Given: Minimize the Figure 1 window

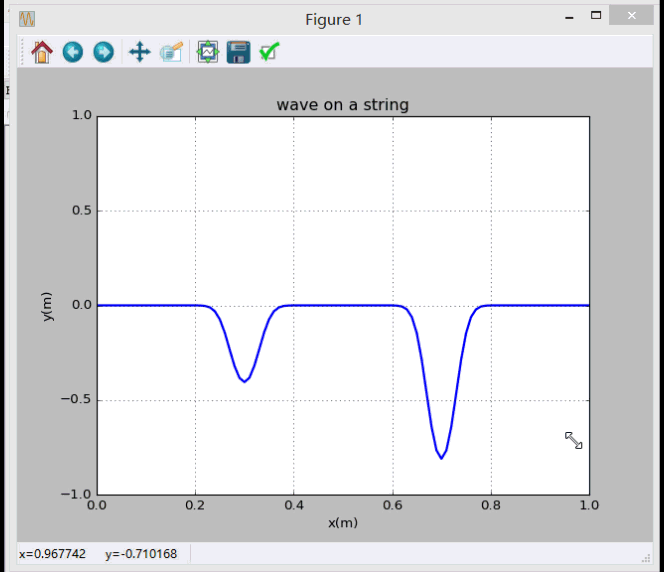Looking at the screenshot, I should [569, 17].
